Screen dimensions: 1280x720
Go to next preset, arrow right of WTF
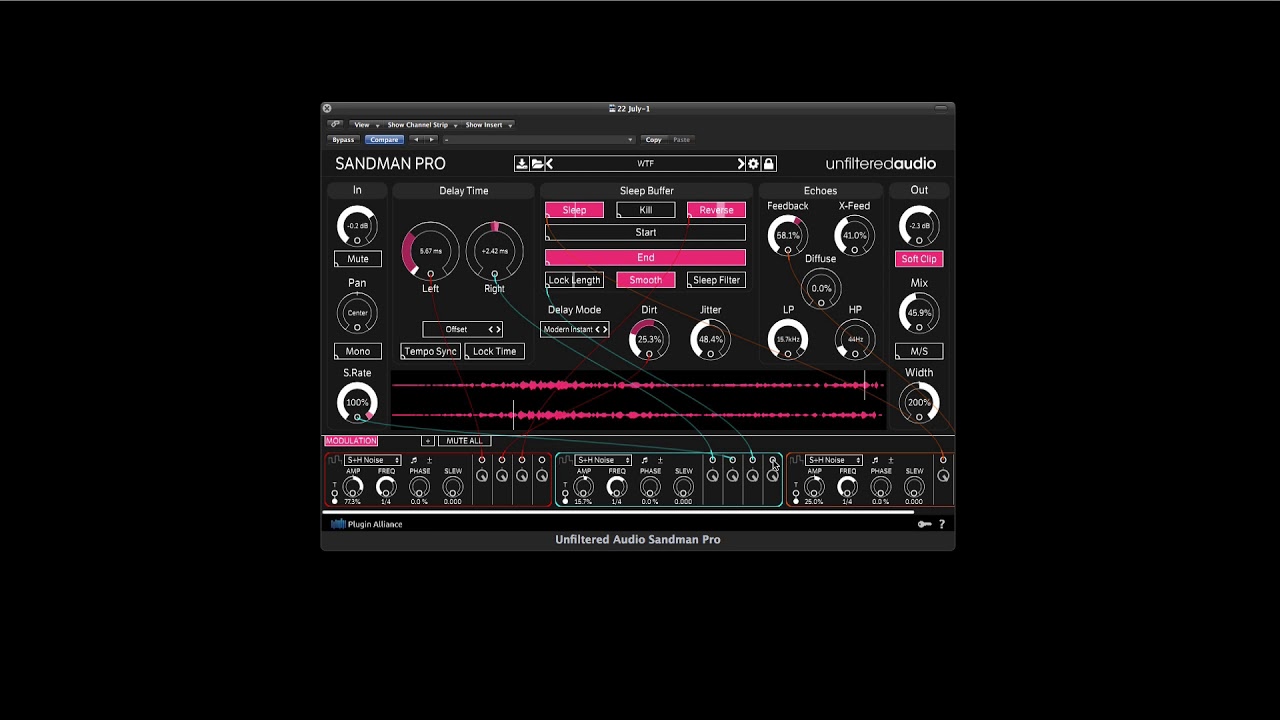(741, 164)
